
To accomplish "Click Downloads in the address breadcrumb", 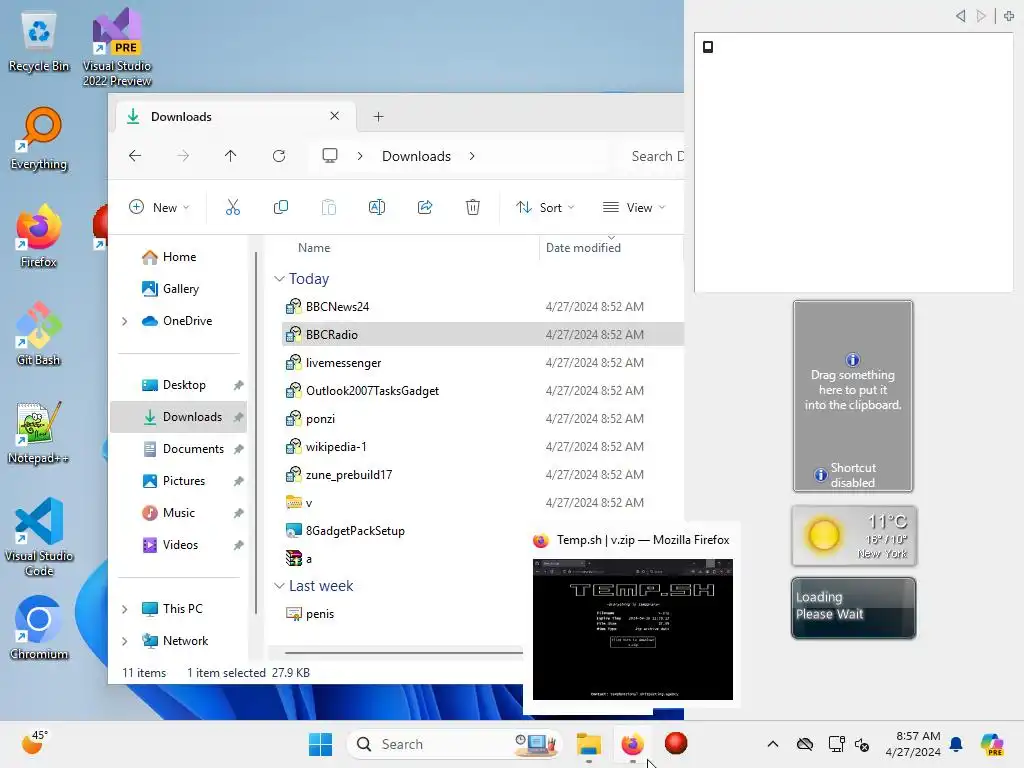I will point(416,156).
